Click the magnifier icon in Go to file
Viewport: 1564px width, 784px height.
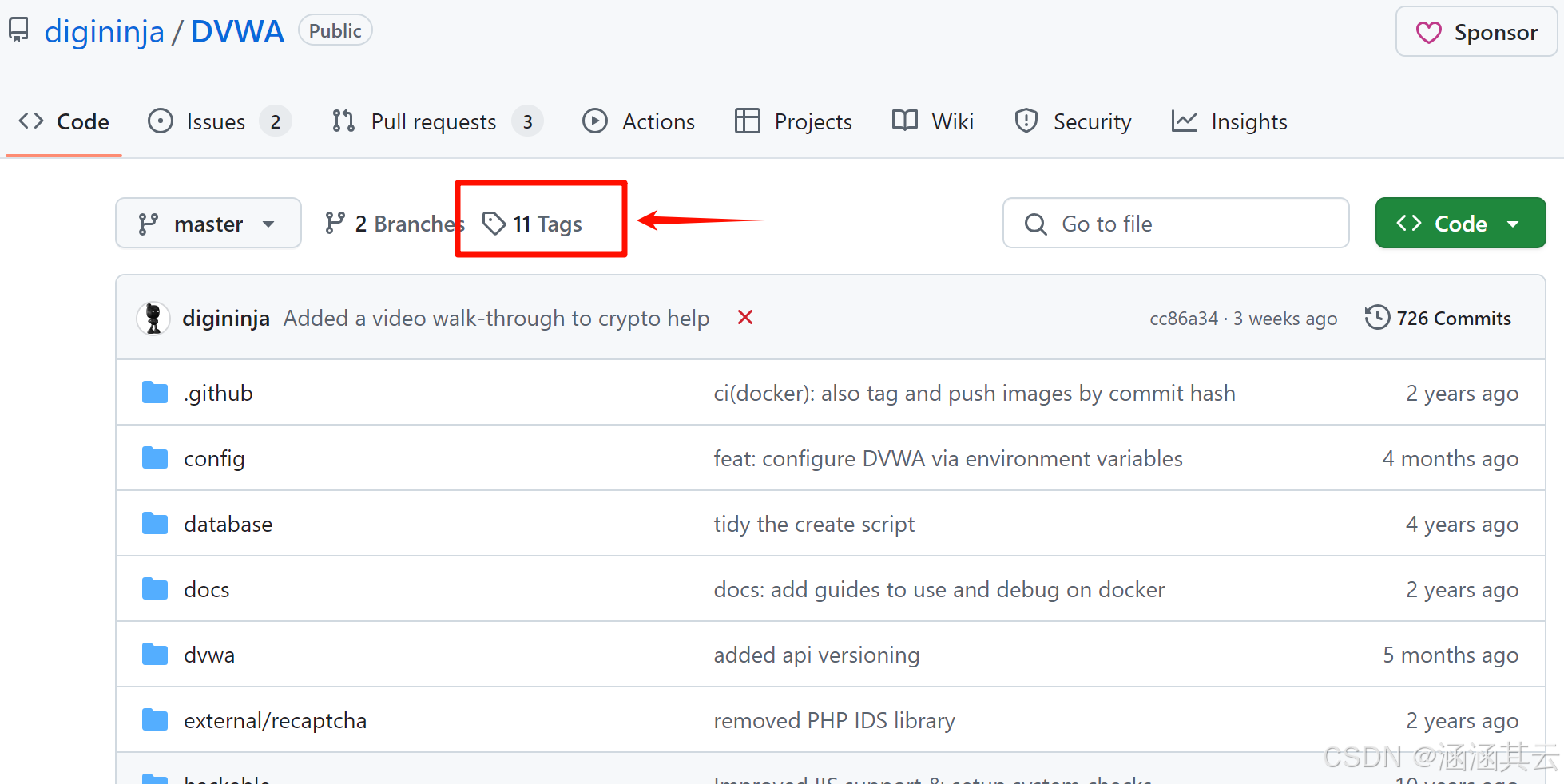coord(1035,224)
